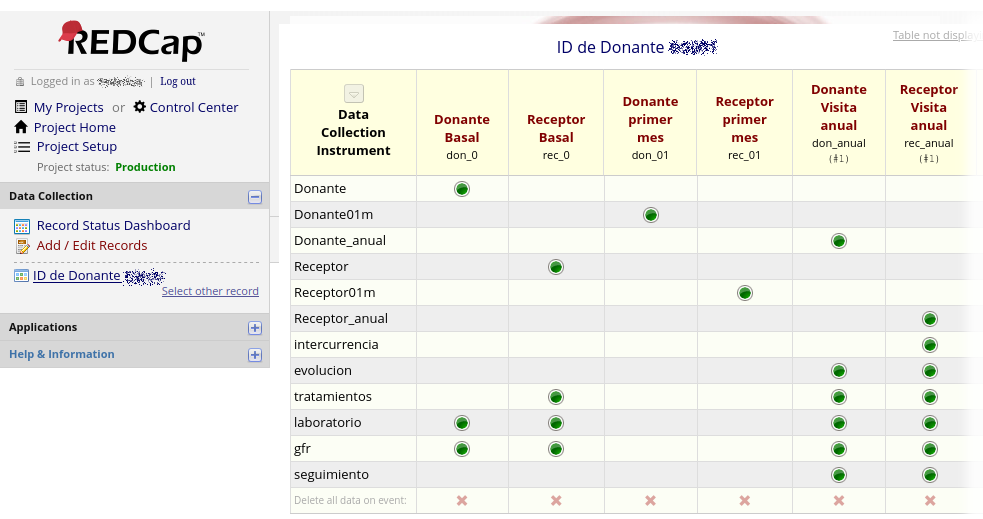The height and width of the screenshot is (519, 983).
Task: Click the REDCap logo
Action: [132, 41]
